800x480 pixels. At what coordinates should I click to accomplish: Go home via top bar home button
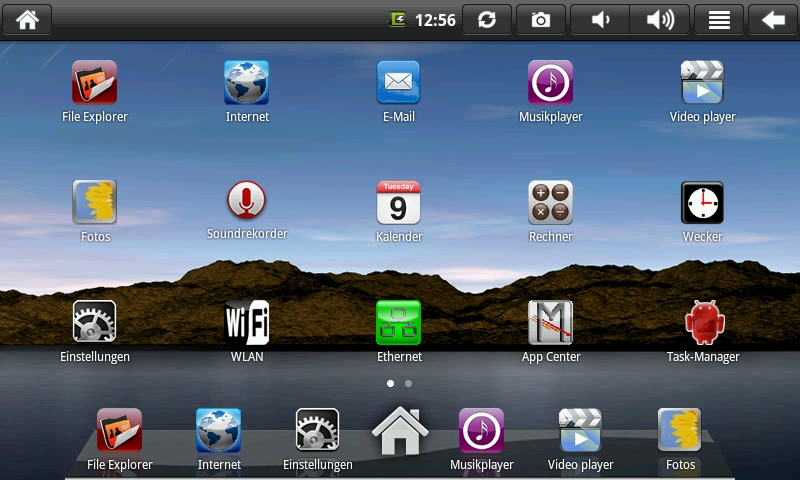point(27,20)
